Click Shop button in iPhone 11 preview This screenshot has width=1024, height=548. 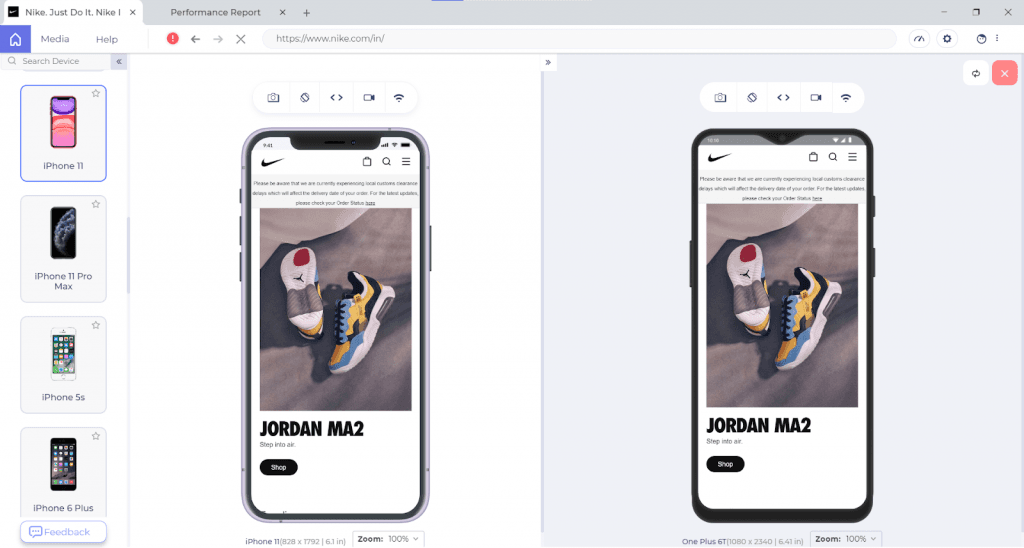click(x=278, y=467)
